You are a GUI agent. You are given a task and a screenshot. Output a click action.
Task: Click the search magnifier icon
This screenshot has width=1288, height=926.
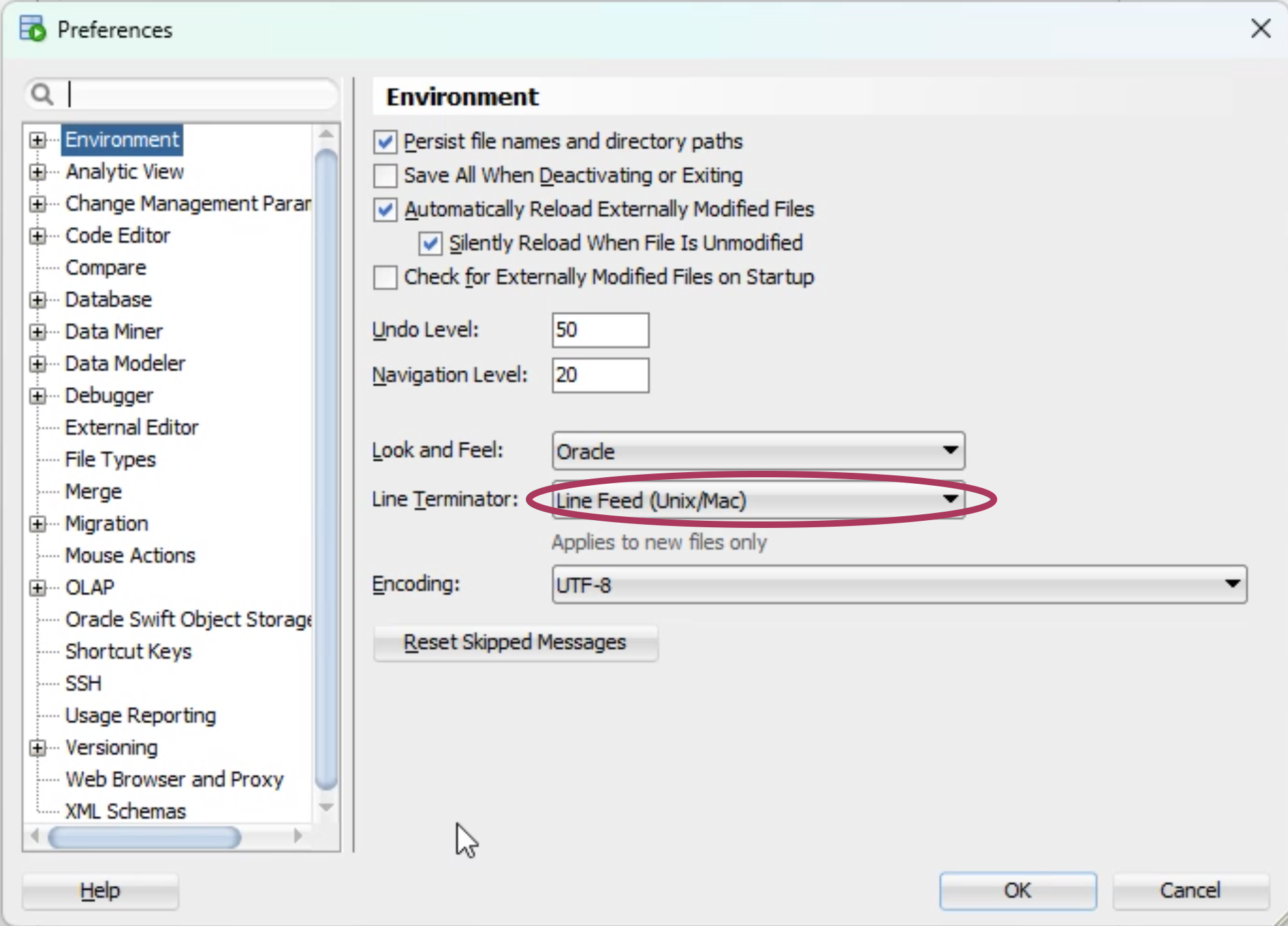coord(43,95)
